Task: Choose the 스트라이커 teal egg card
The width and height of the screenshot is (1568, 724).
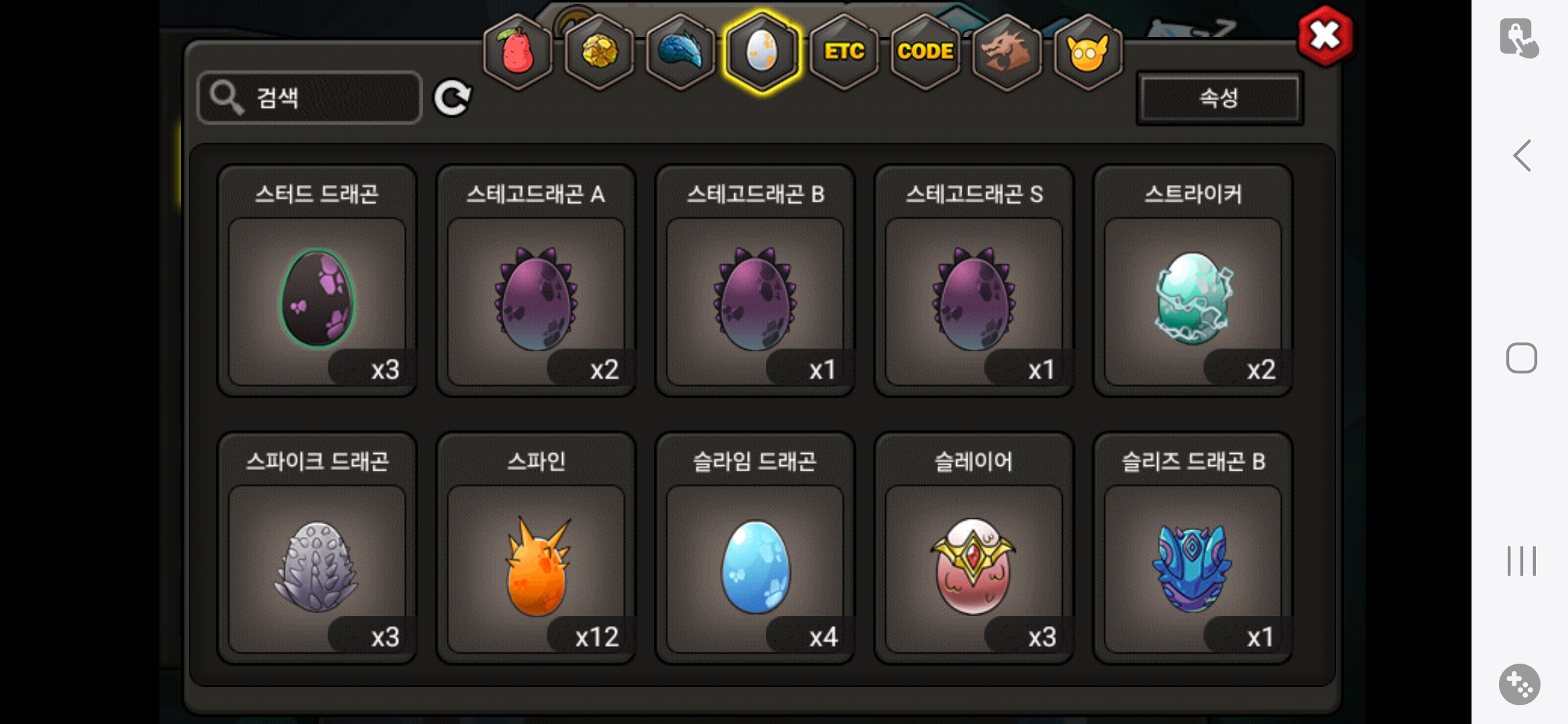Action: point(1193,281)
